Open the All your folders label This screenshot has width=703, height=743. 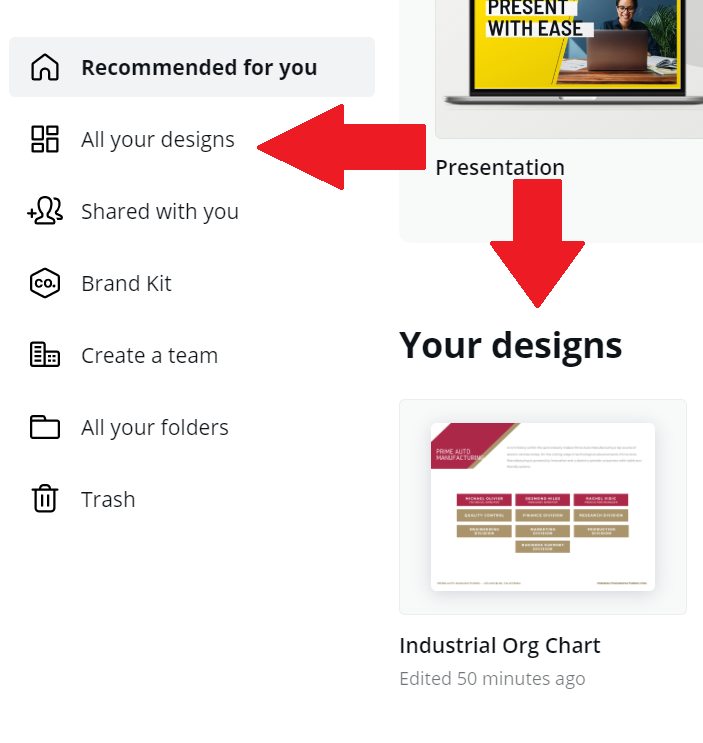155,427
